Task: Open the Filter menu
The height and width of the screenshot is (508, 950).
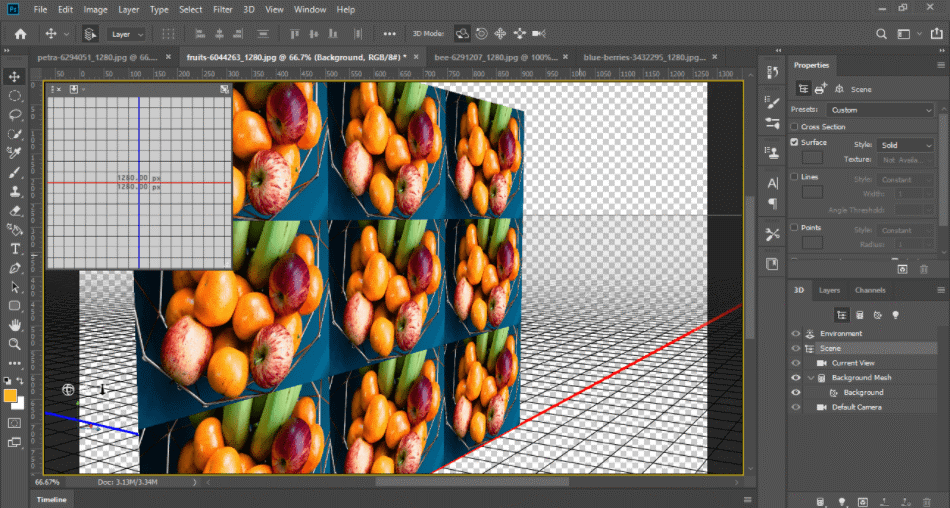Action: 222,10
